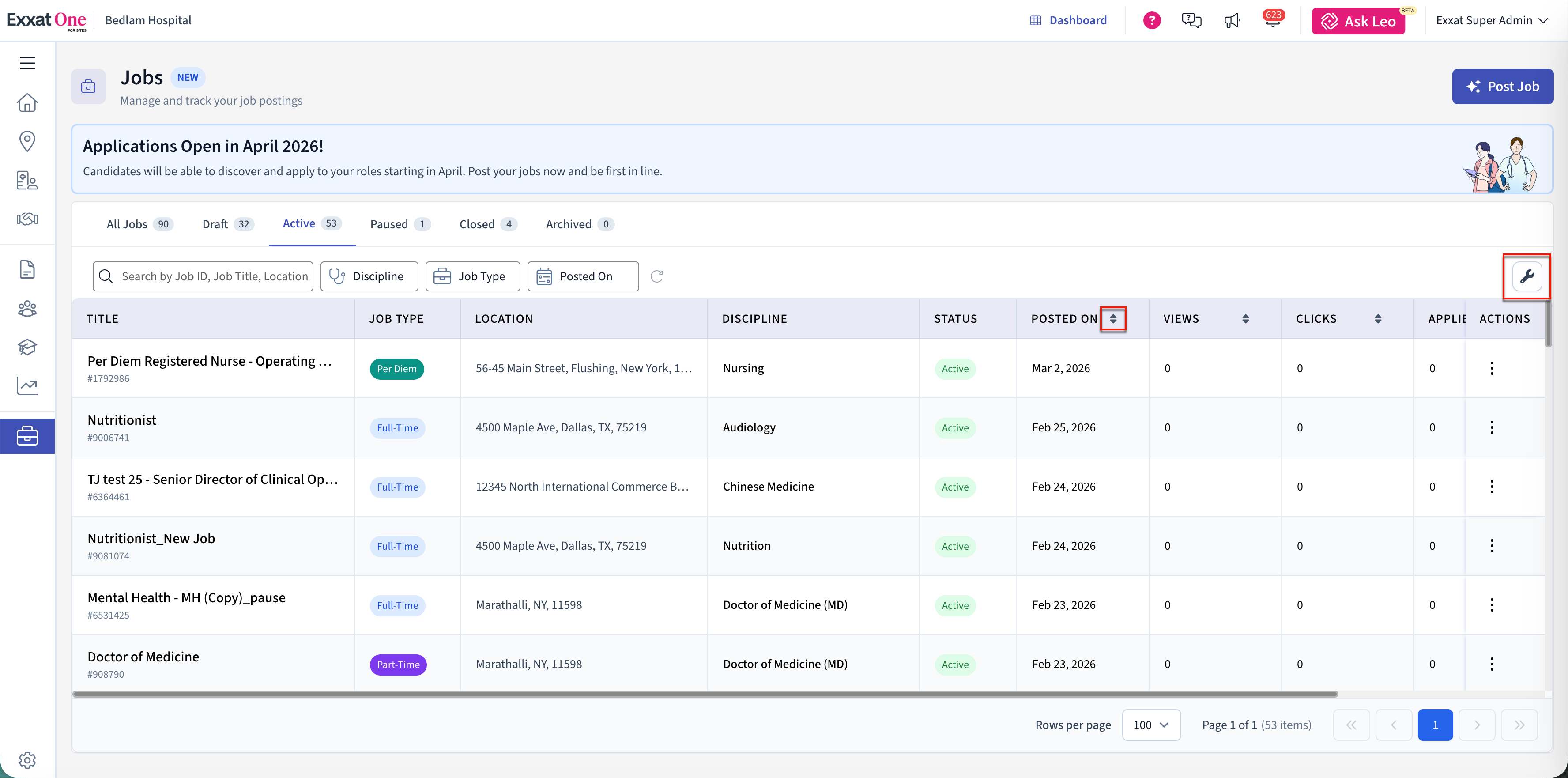Screen dimensions: 1568x778
Task: Expand Exxat Super Admin account menu
Action: [x=1491, y=21]
